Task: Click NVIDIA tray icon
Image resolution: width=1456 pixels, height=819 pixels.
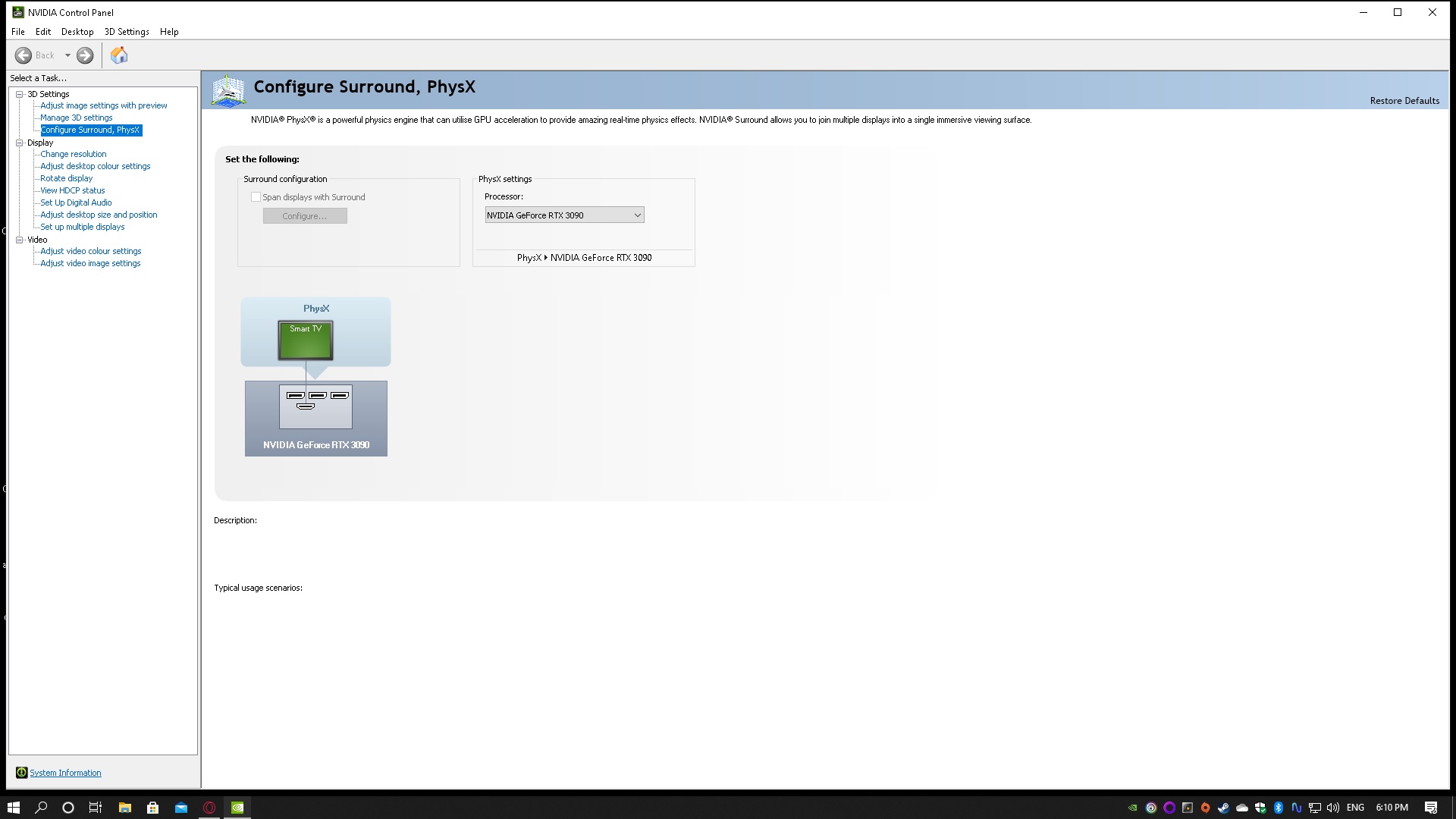Action: pyautogui.click(x=1133, y=808)
